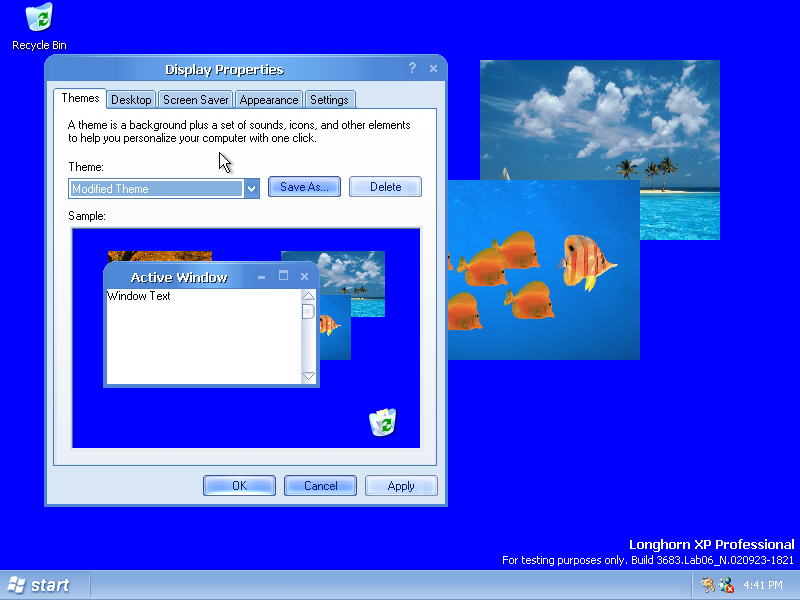Close the Display Properties dialog

[x=433, y=68]
